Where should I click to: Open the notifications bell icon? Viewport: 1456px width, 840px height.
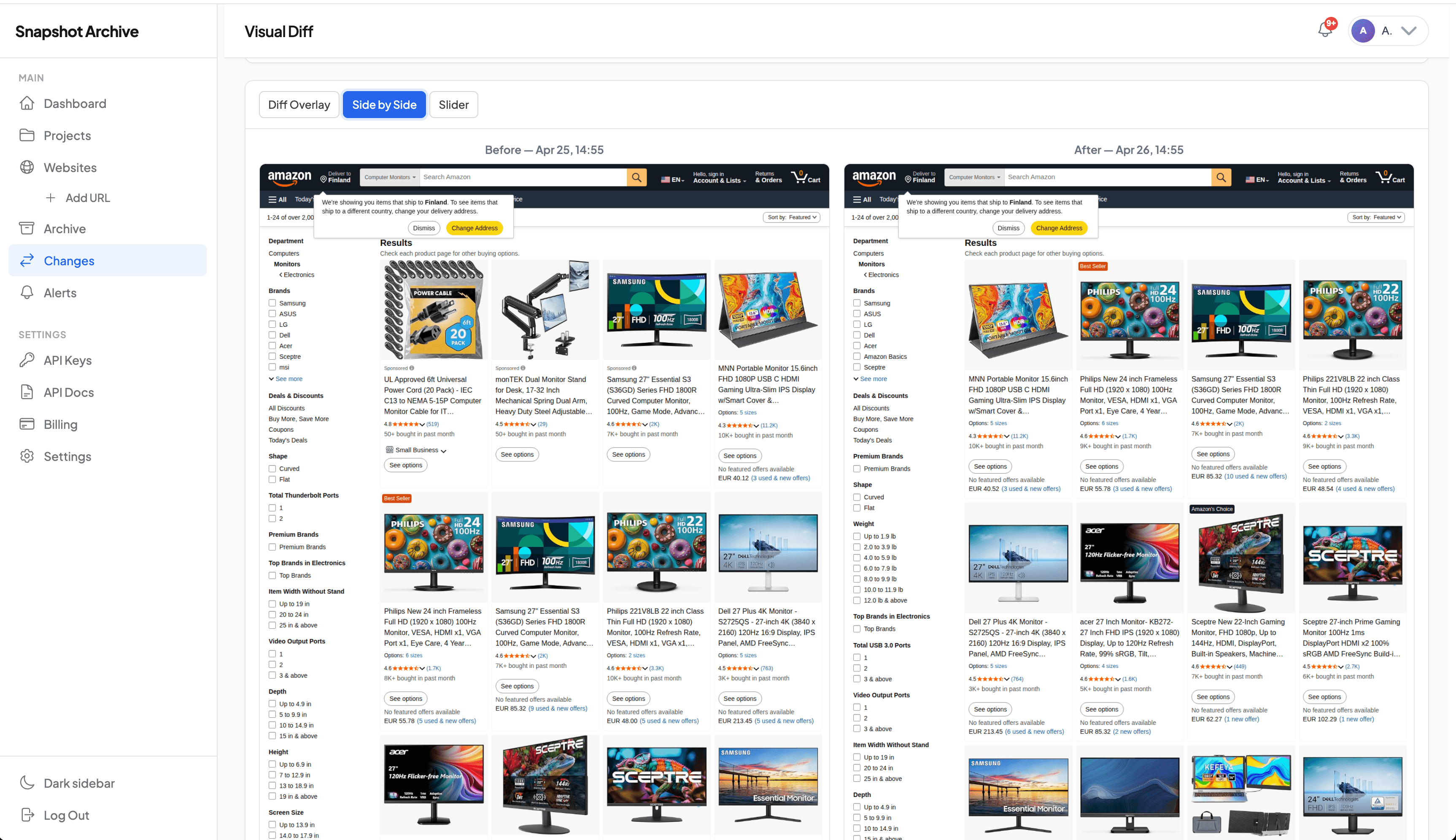(x=1325, y=30)
